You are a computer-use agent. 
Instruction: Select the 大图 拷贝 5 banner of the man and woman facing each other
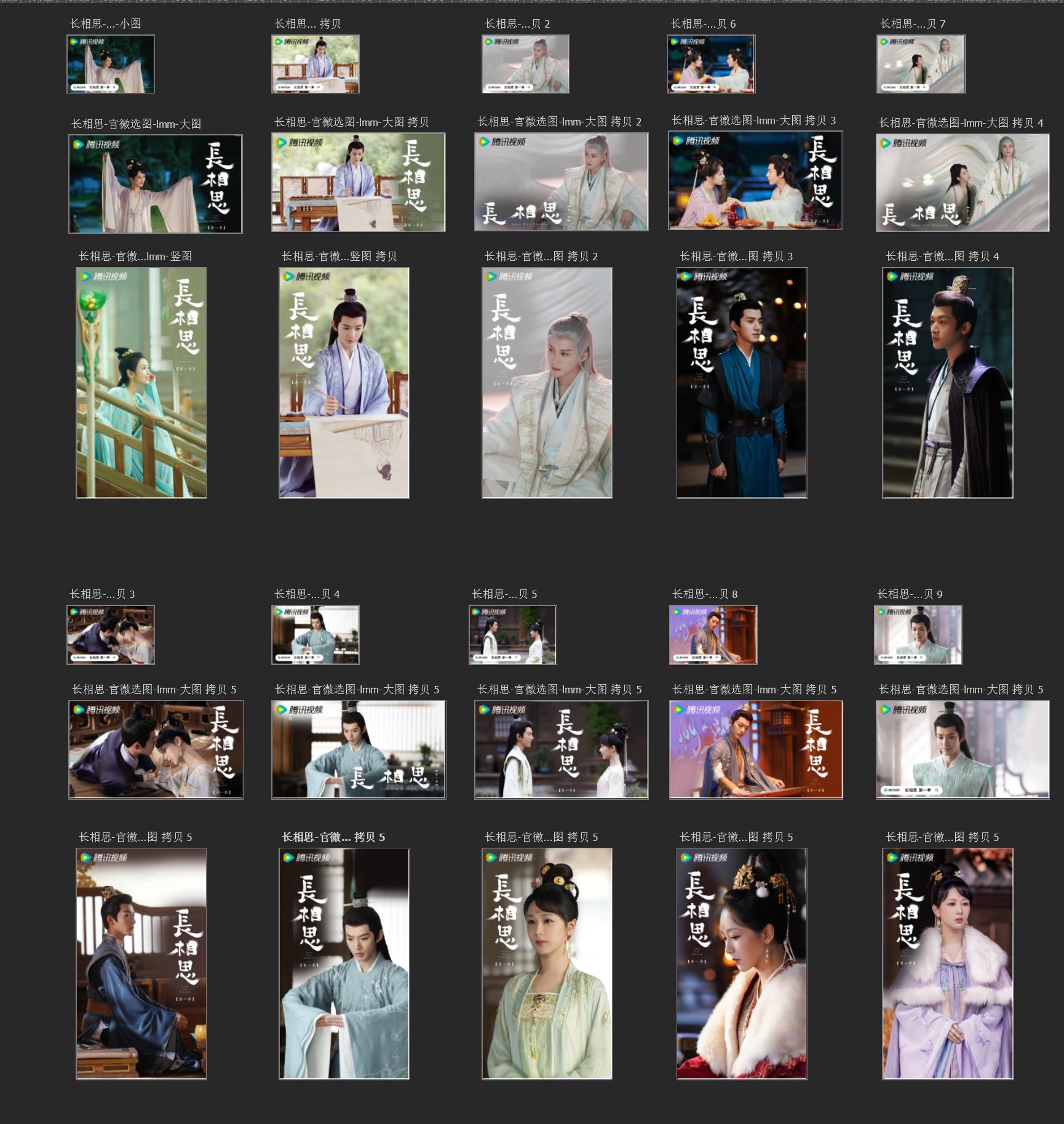(562, 750)
